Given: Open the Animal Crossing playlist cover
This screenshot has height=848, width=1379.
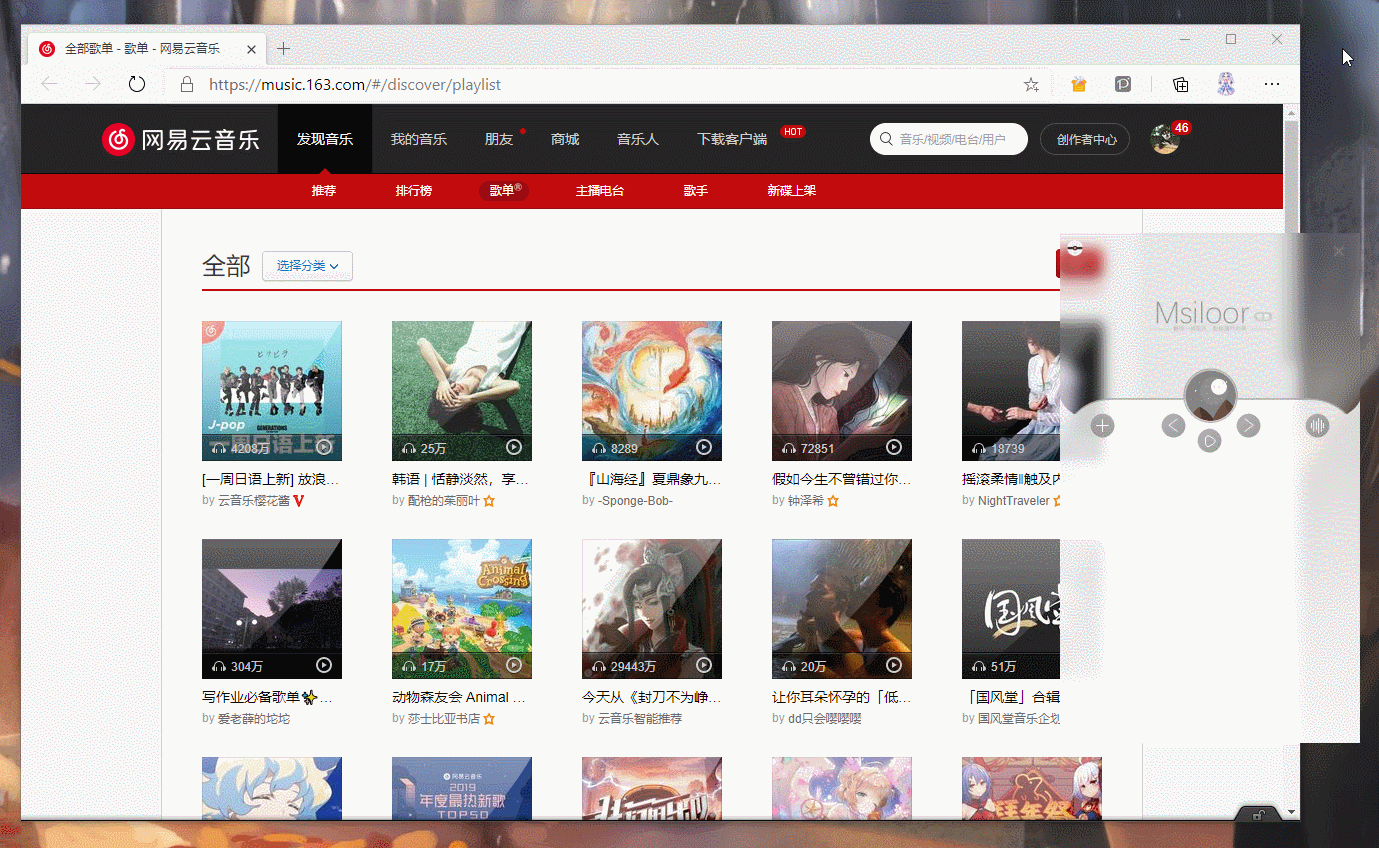Looking at the screenshot, I should pos(461,609).
